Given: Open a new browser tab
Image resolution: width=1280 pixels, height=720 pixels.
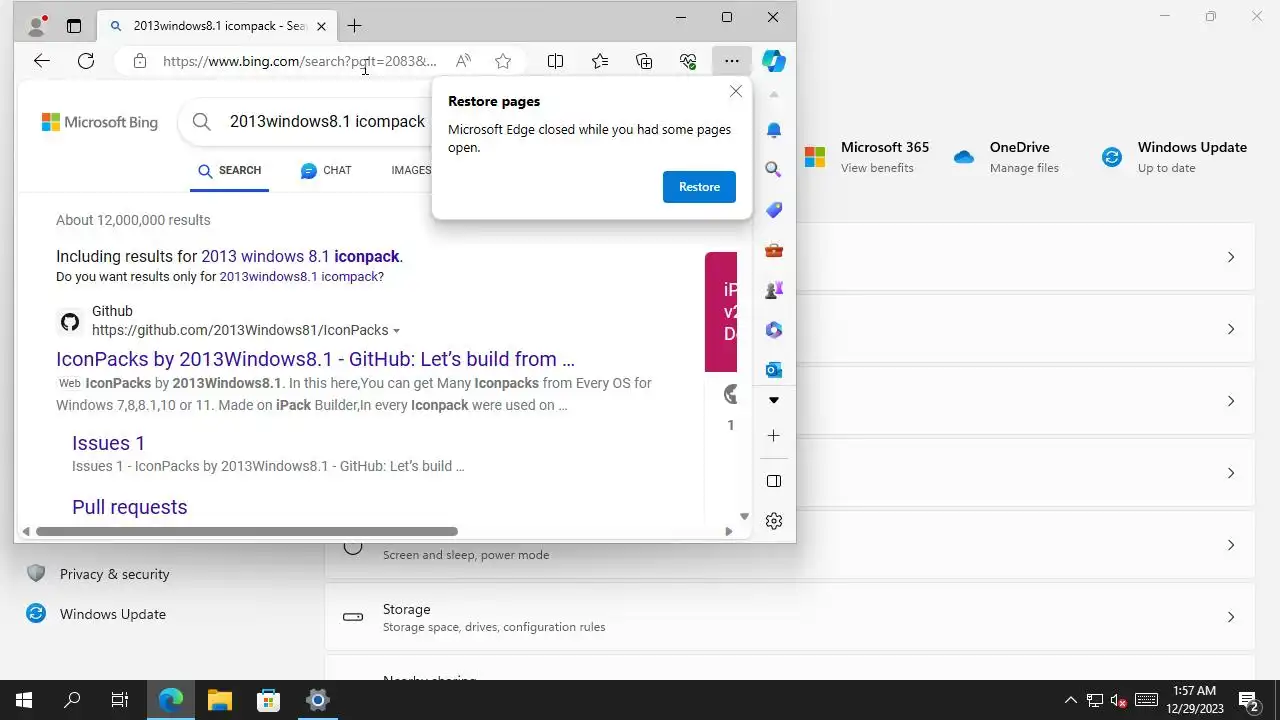Looking at the screenshot, I should click(354, 26).
